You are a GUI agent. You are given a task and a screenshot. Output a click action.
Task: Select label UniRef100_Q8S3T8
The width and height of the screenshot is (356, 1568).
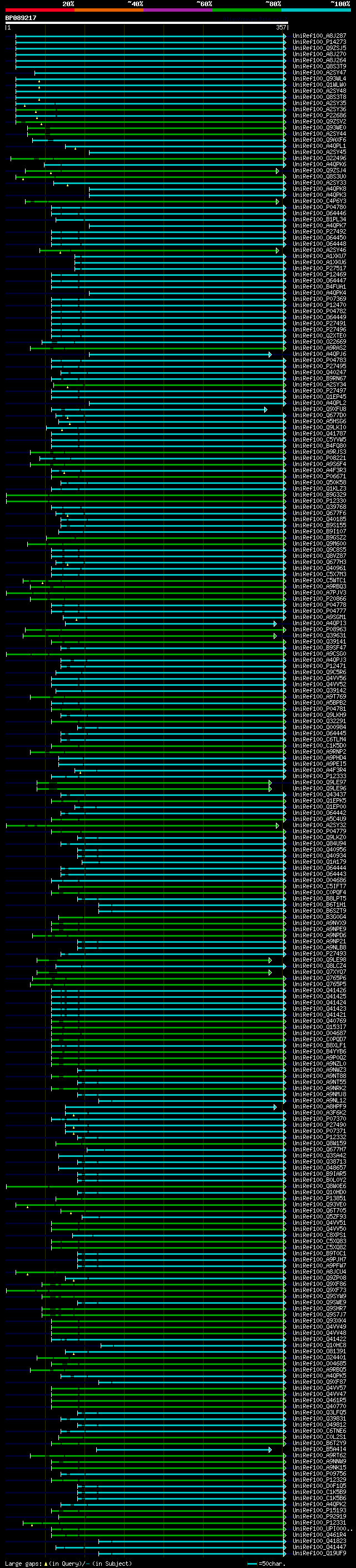319,97
